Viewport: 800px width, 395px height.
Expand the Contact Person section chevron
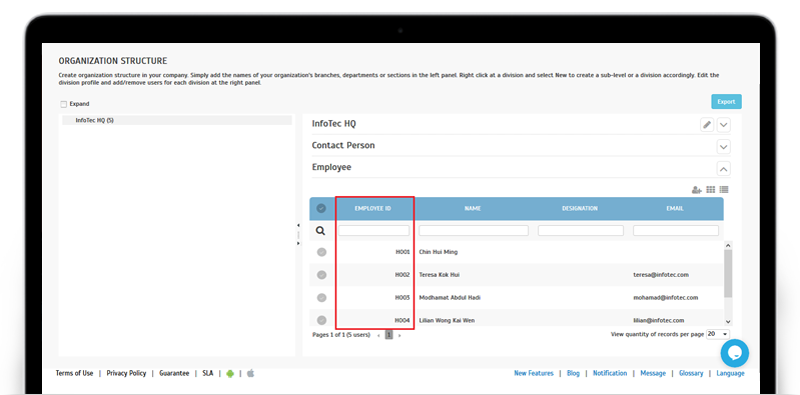[x=723, y=147]
